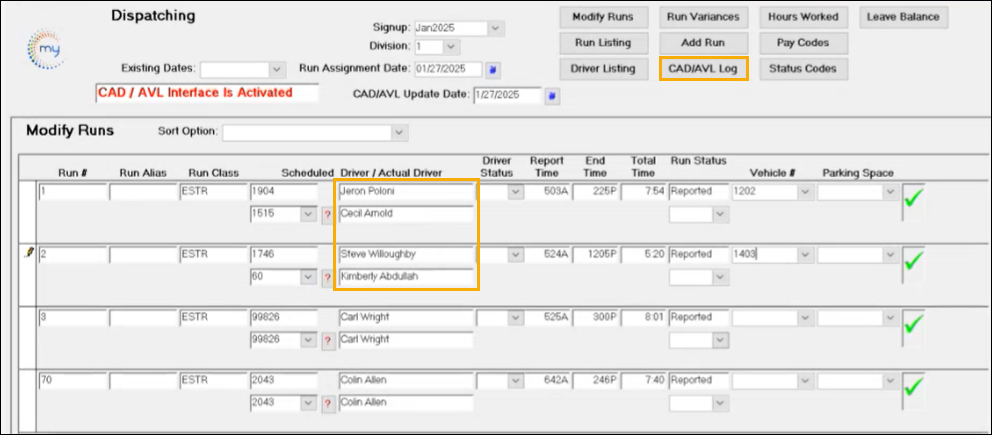Open the Existing Dates dropdown
The height and width of the screenshot is (435, 992).
(x=276, y=70)
